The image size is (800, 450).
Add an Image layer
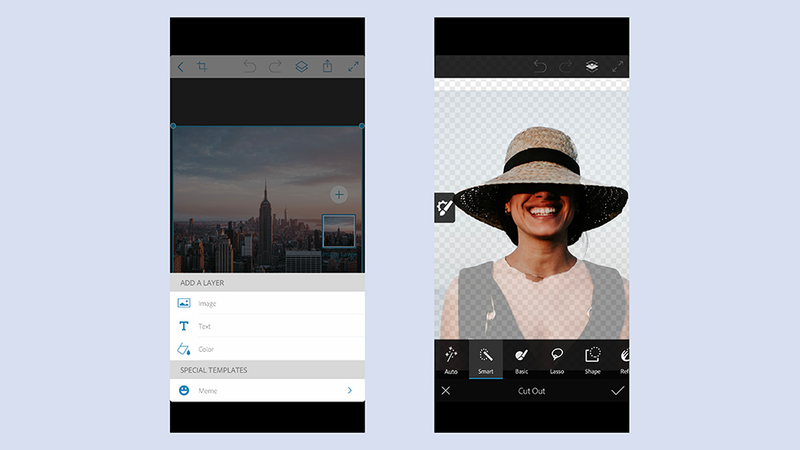point(267,303)
